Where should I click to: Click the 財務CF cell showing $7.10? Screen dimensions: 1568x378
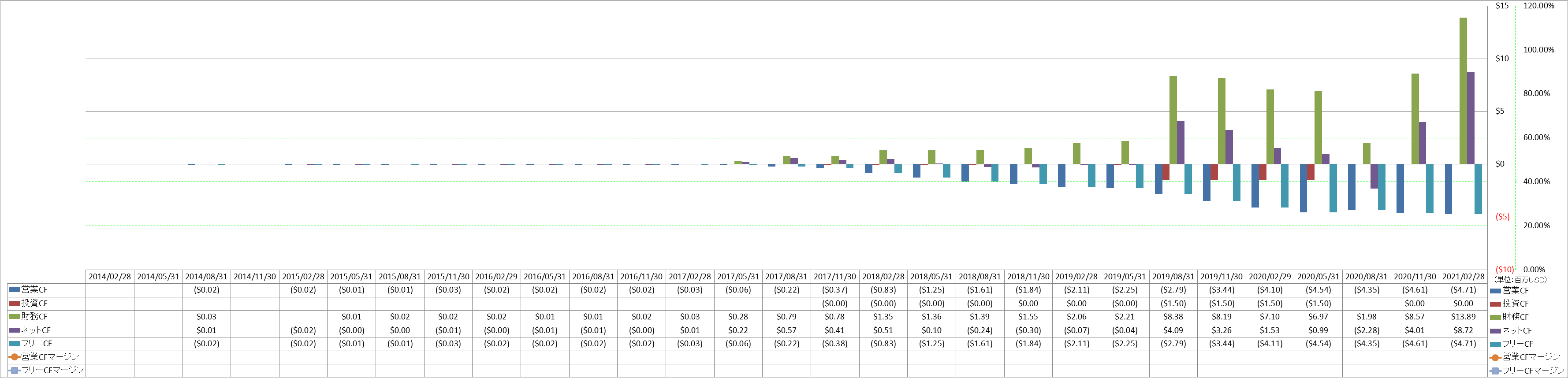coord(1270,316)
